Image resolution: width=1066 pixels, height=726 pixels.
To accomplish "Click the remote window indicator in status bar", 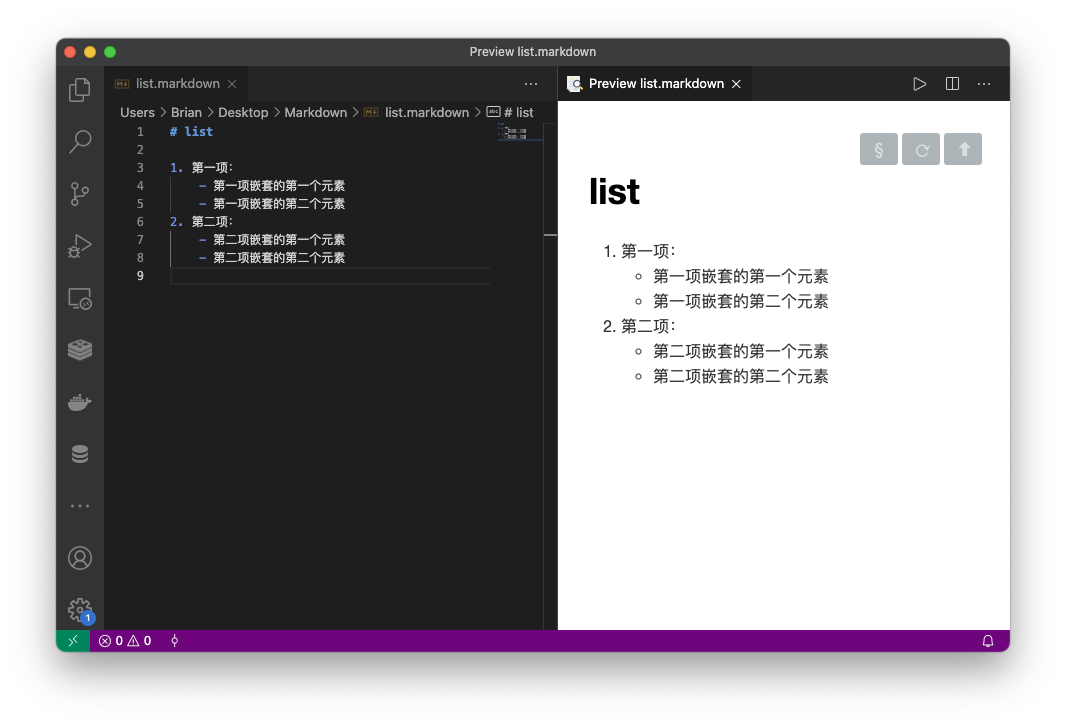I will click(x=73, y=640).
